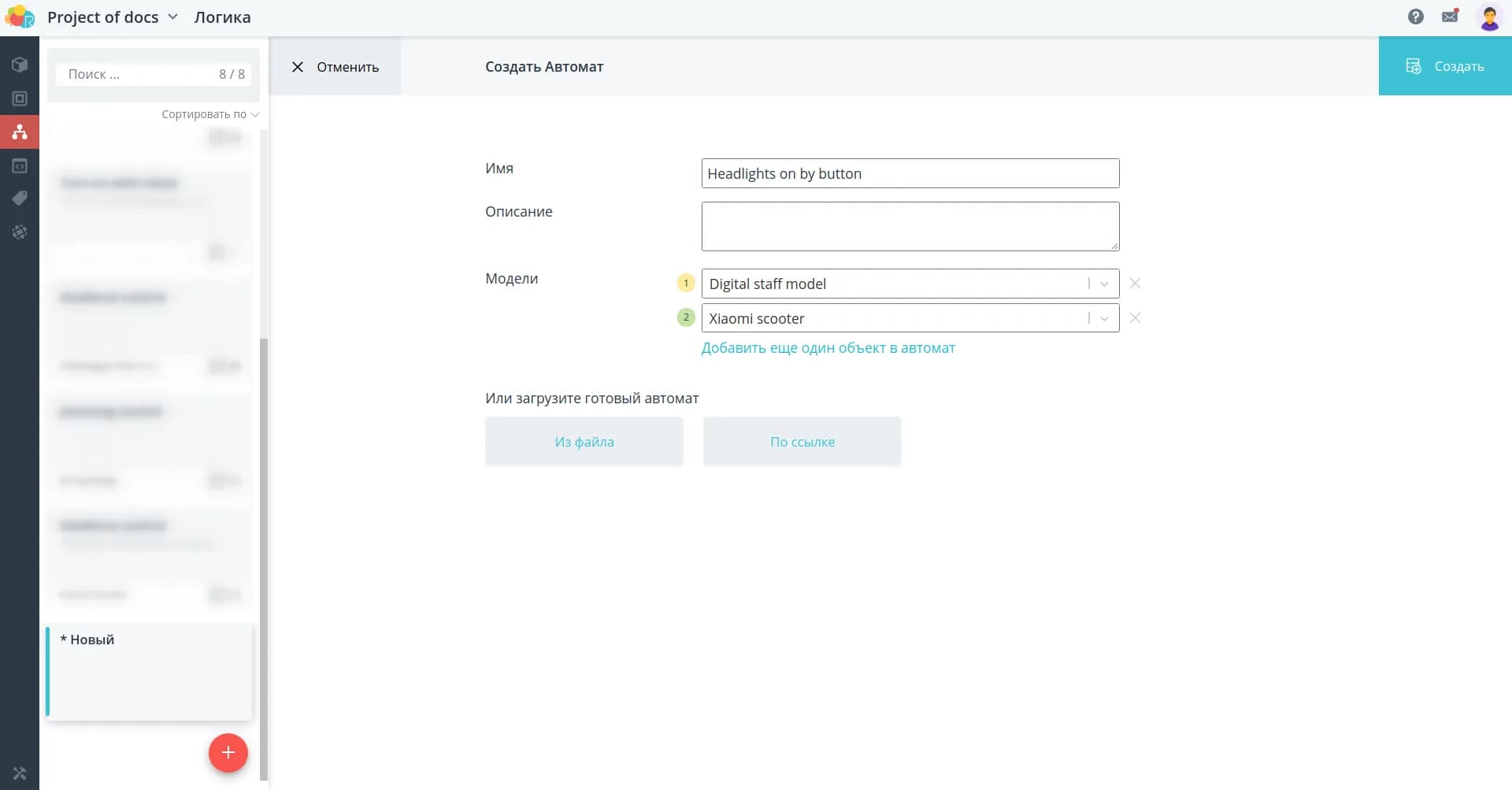Screen dimensions: 1512x790
Task: Open the help question mark icon
Action: [1415, 17]
